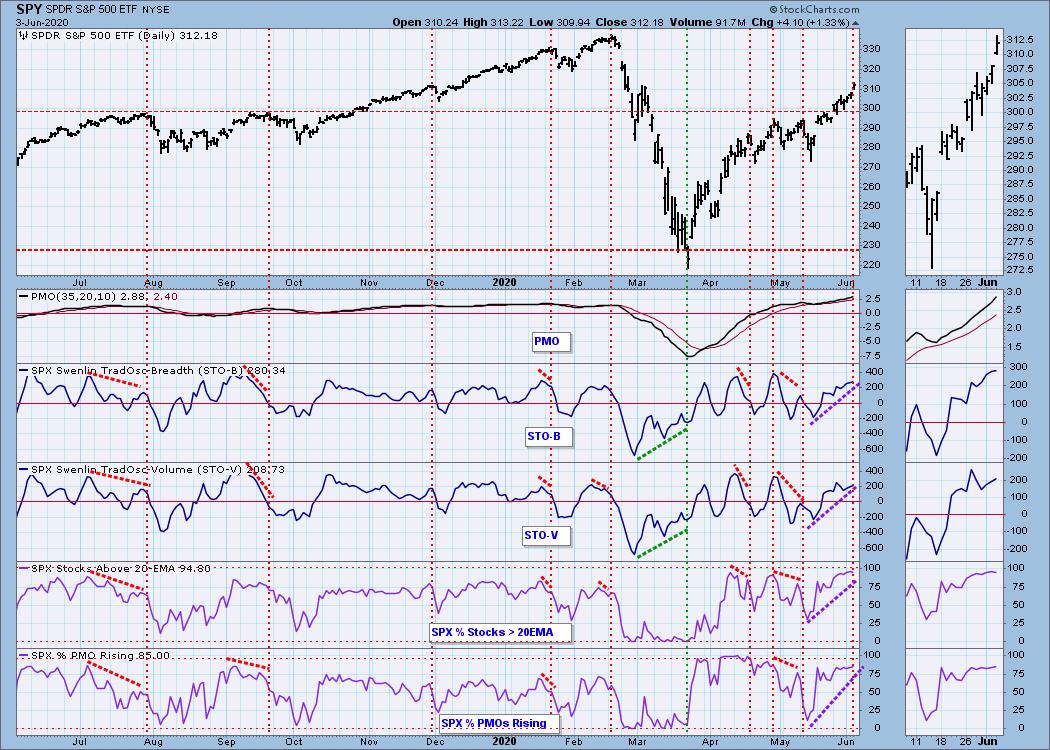Screen dimensions: 1050x750
Task: Click the Swenlin TradOsc Breadth legend text
Action: pyautogui.click(x=151, y=370)
